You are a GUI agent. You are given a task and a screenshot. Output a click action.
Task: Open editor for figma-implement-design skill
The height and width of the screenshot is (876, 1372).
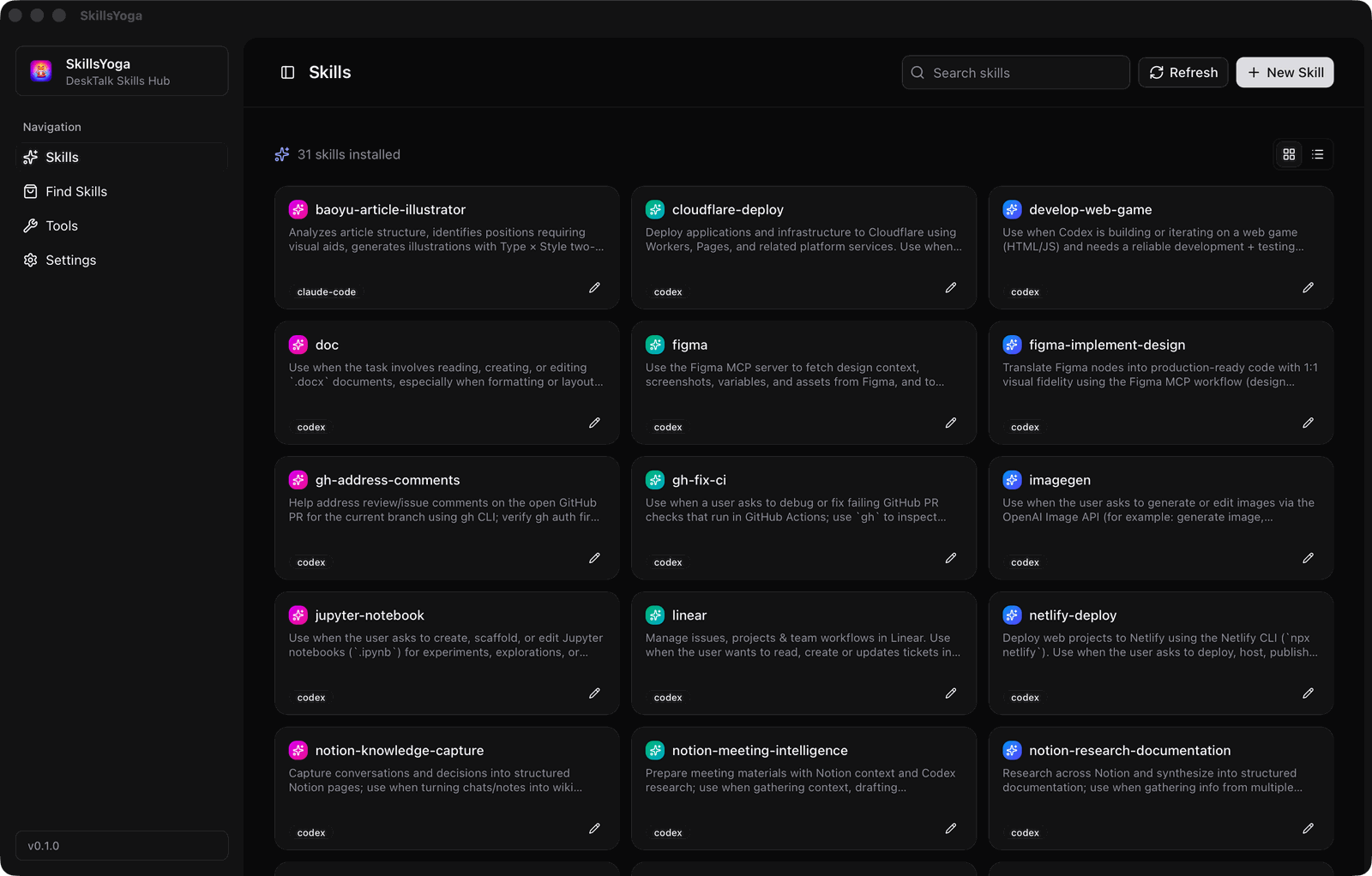point(1308,423)
